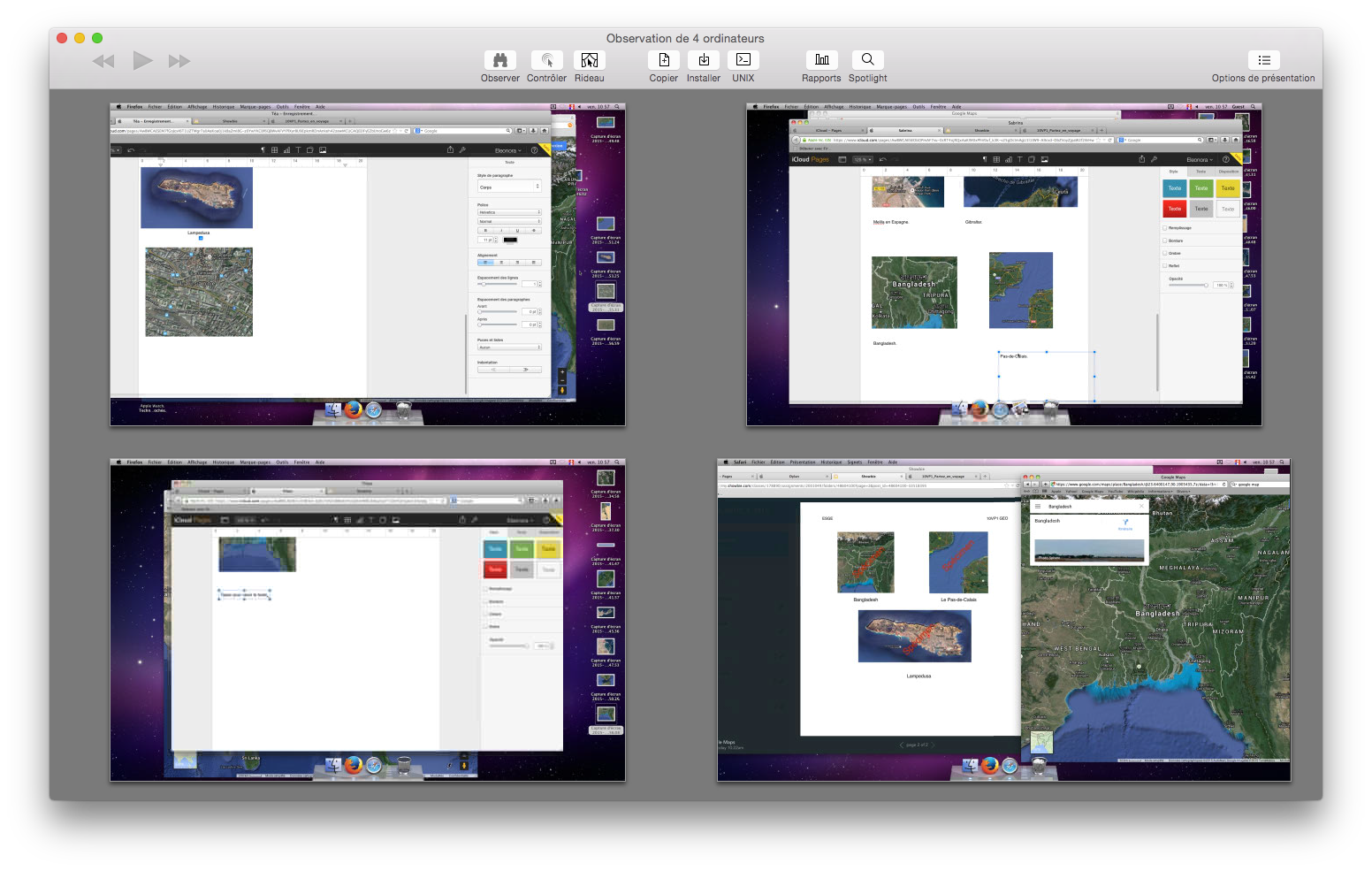The width and height of the screenshot is (1372, 871).
Task: Tick the Bordure checkbox in top-right screen
Action: pos(1165,241)
